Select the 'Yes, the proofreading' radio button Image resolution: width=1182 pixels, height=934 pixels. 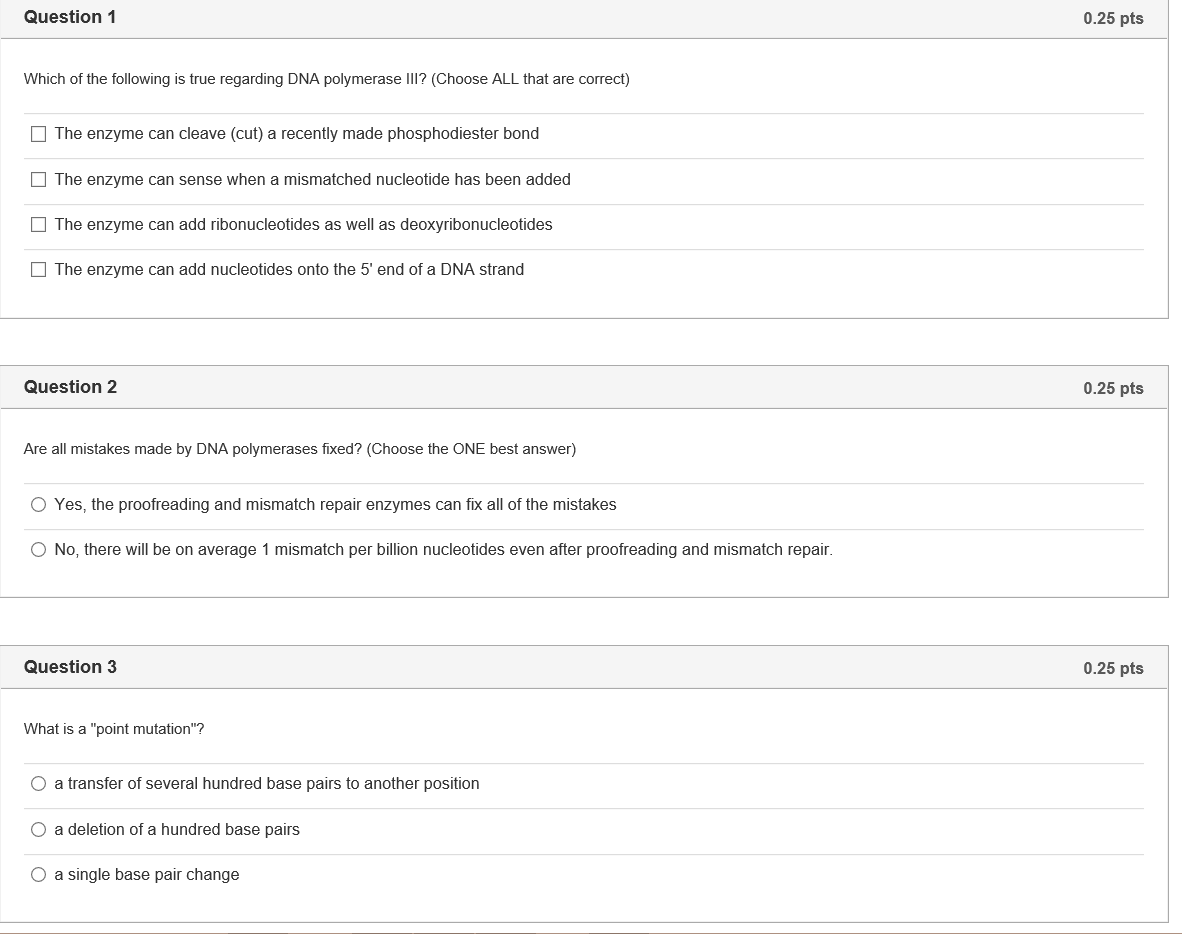tap(39, 505)
